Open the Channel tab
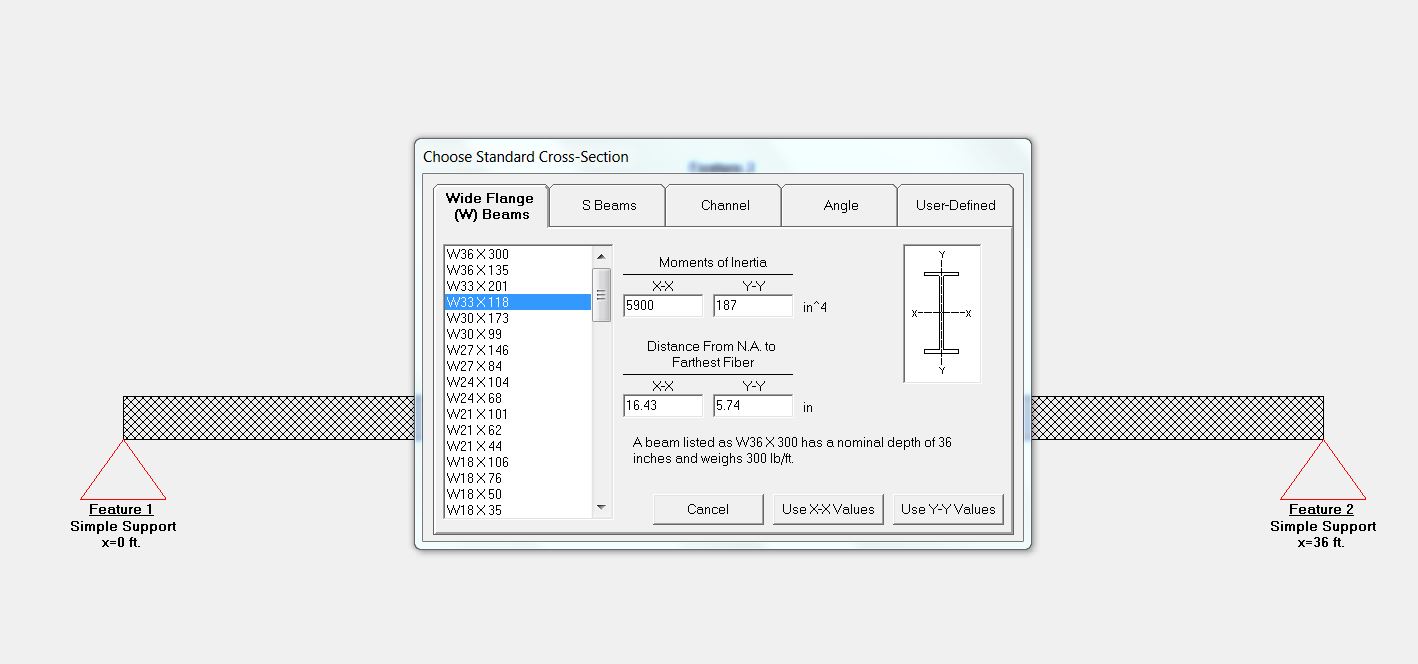Screen dimensions: 1418x664 click(725, 205)
